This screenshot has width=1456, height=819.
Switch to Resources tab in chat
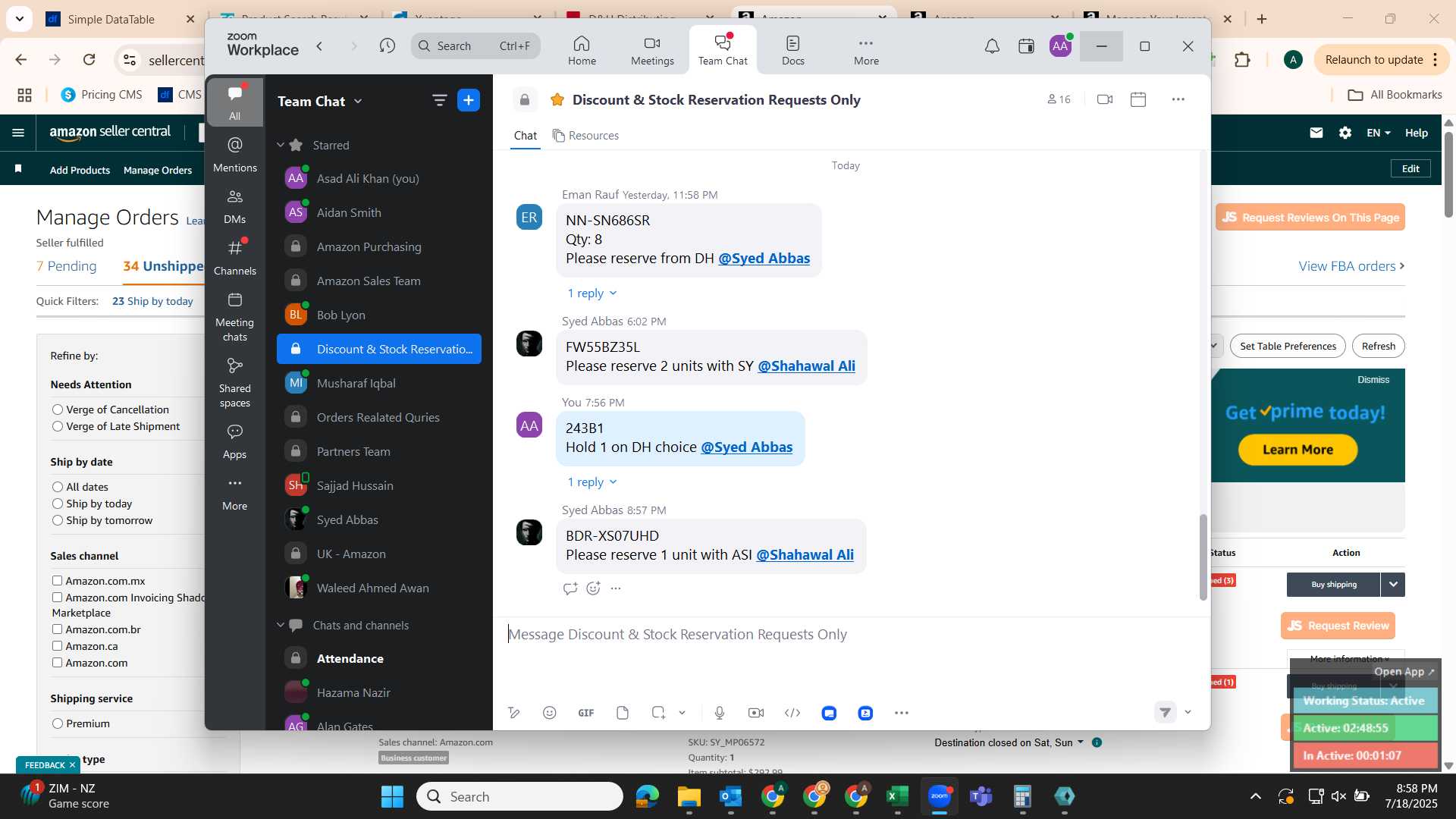(x=585, y=136)
